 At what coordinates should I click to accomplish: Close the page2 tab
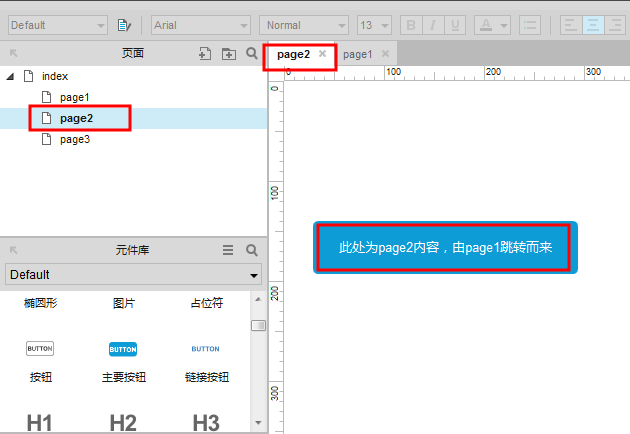[x=322, y=53]
